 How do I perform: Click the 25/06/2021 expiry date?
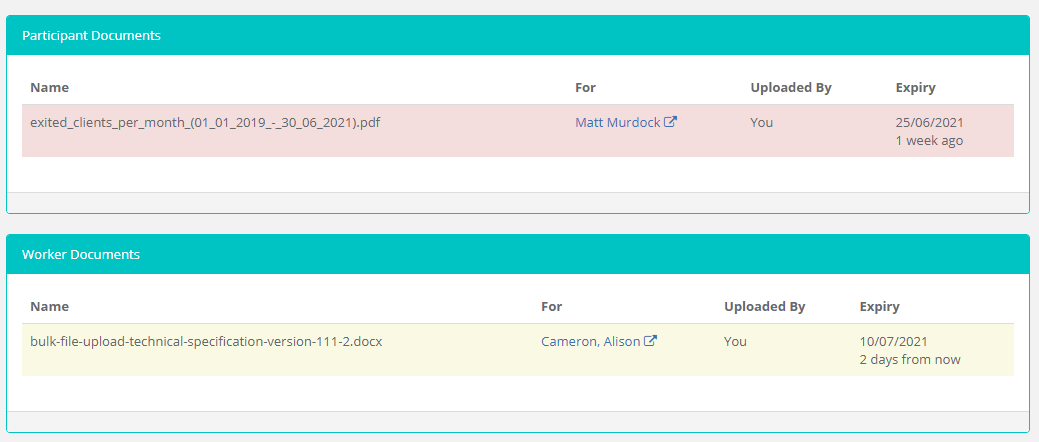click(930, 123)
